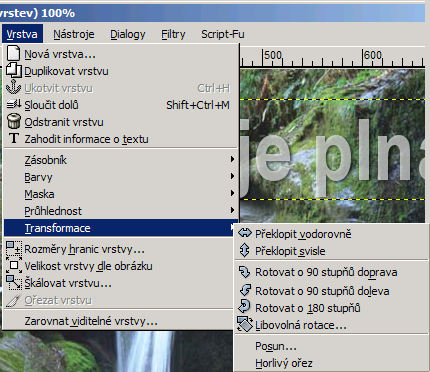Image resolution: width=430 pixels, height=372 pixels.
Task: Select Posun... entry
Action: [x=332, y=346]
